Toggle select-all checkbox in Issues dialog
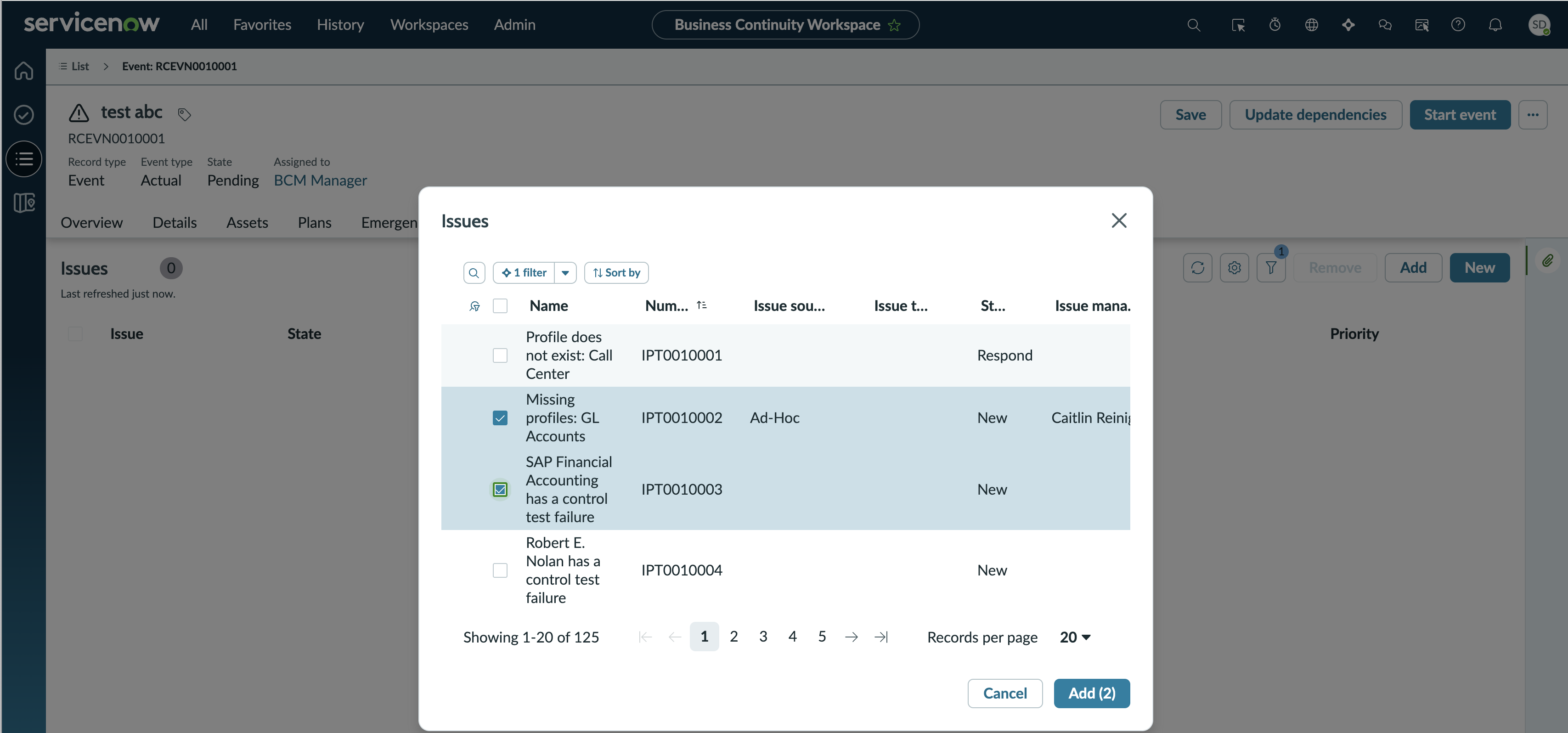This screenshot has width=1568, height=733. 500,305
